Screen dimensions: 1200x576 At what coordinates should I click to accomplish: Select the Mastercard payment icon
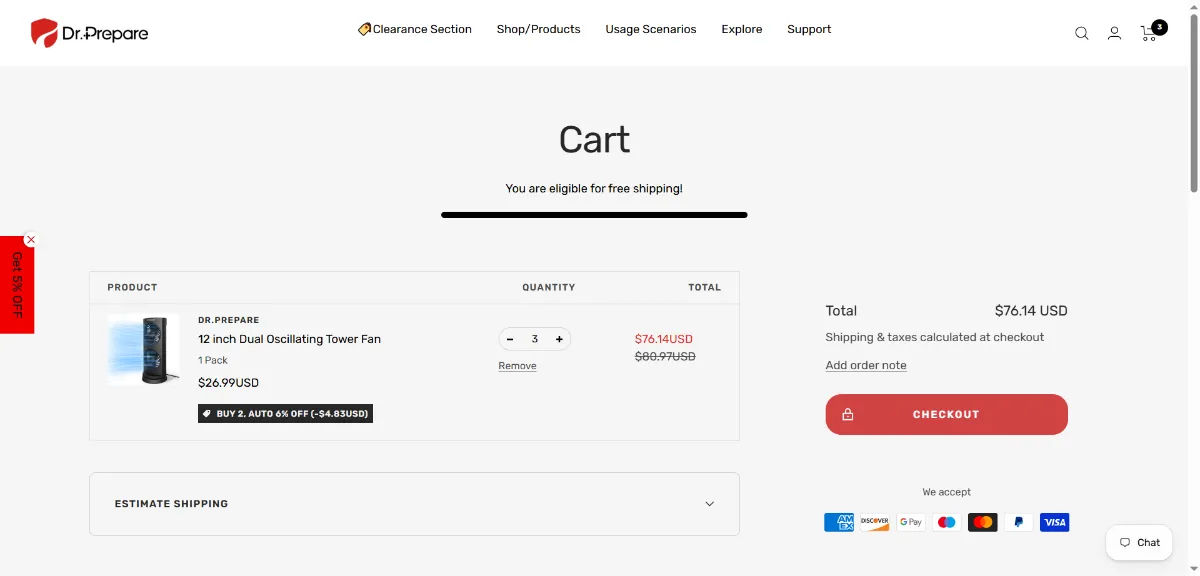[x=983, y=522]
